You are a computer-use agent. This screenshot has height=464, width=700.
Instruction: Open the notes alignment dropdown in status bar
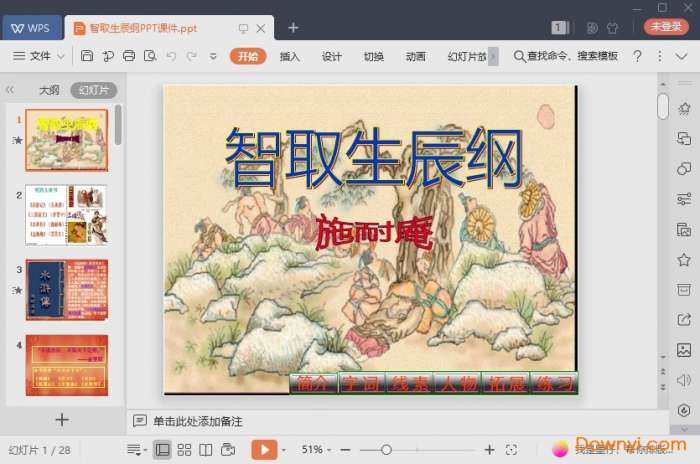(136, 450)
